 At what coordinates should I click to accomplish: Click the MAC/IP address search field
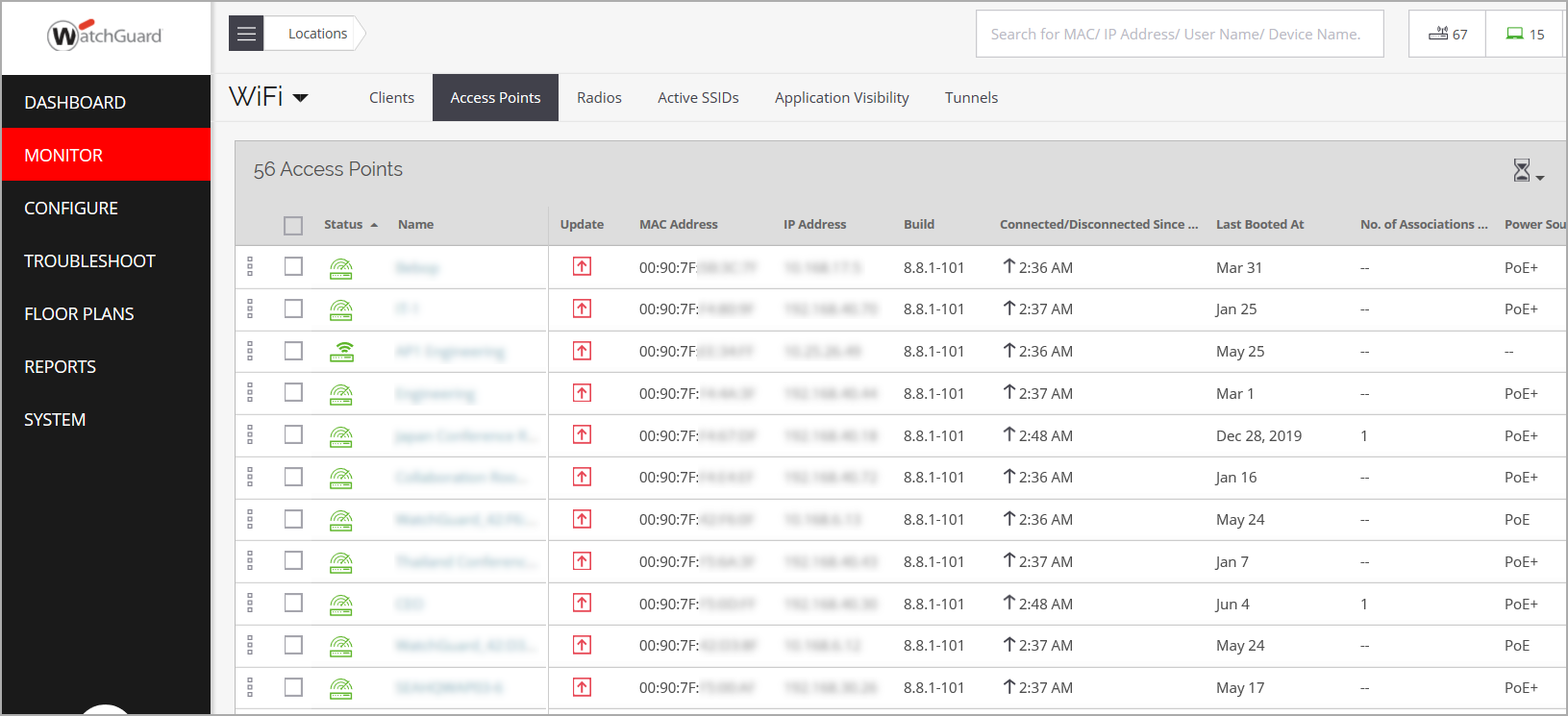tap(1179, 35)
